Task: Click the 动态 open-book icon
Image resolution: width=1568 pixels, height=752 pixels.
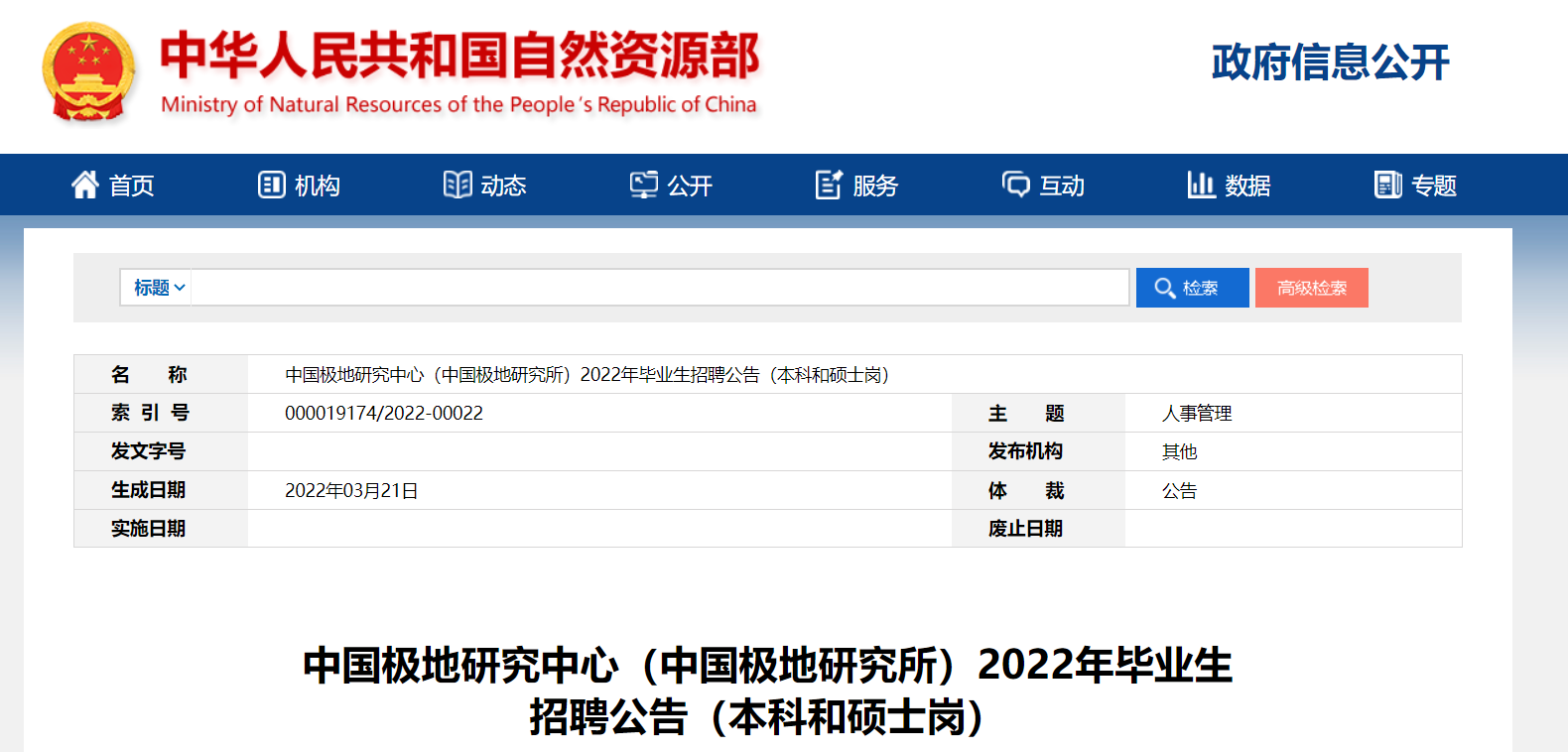Action: (x=457, y=185)
